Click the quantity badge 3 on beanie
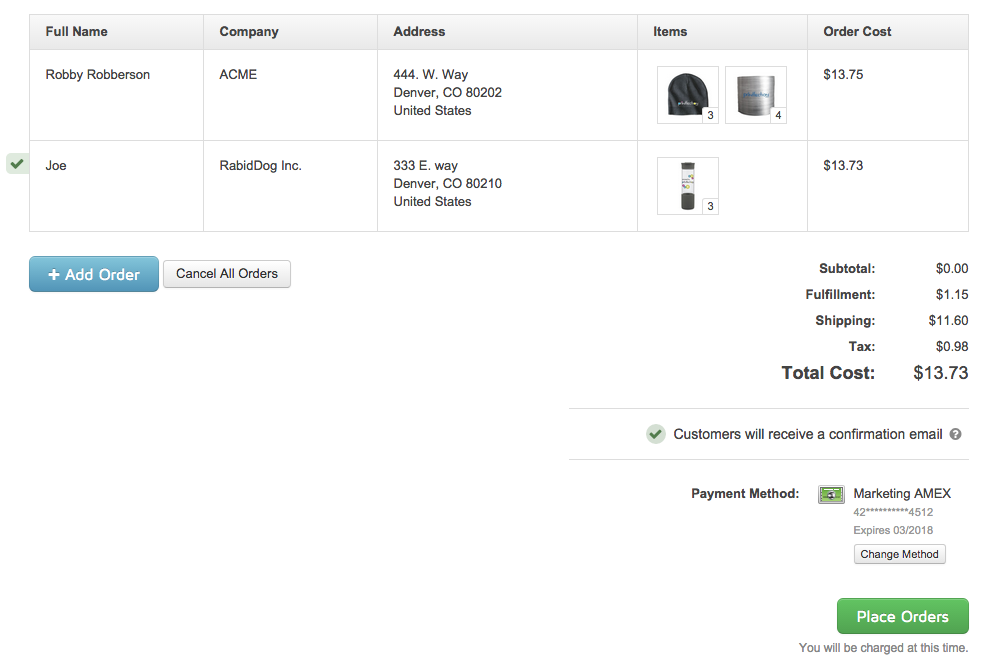The image size is (982, 666). (710, 116)
